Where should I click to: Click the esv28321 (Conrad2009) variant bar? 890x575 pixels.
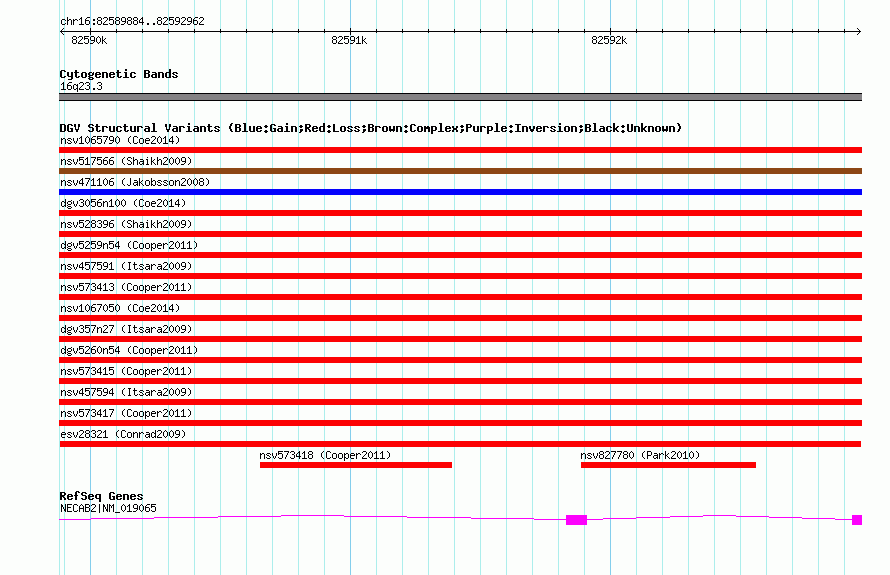(x=460, y=444)
